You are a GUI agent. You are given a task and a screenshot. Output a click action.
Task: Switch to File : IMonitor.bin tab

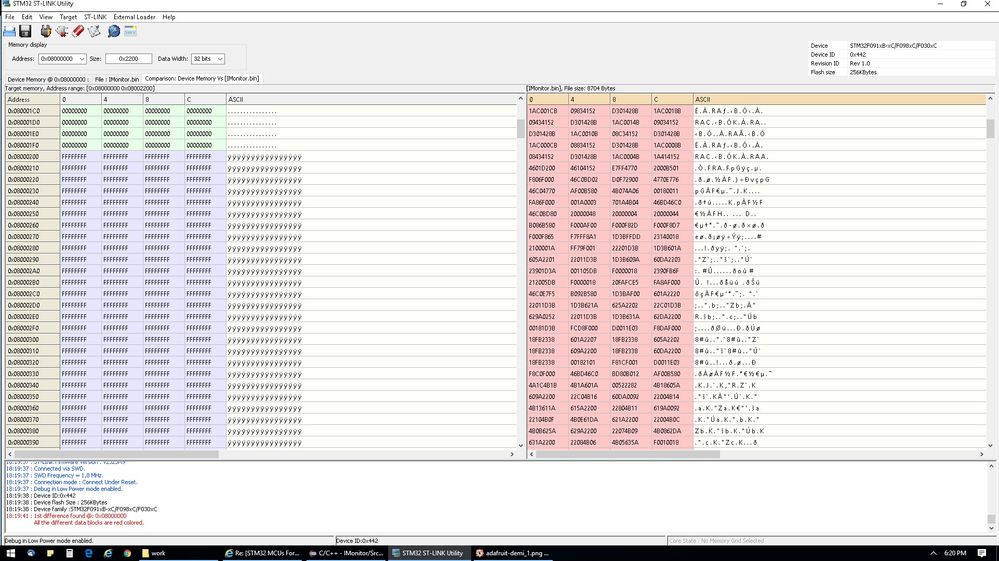pyautogui.click(x=117, y=79)
